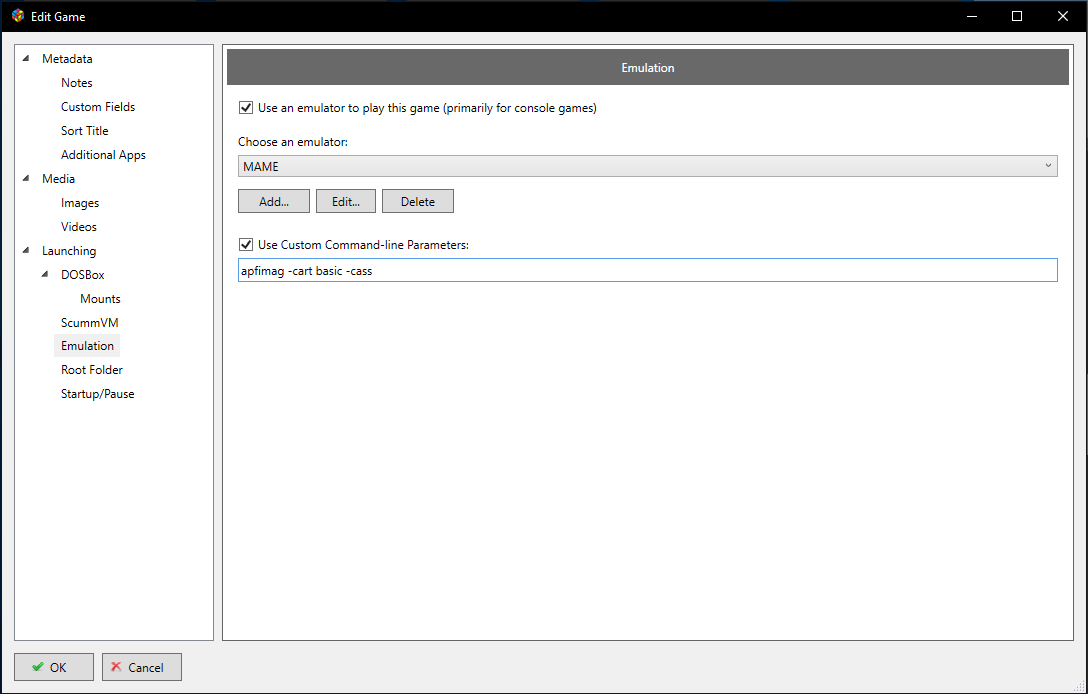Image resolution: width=1088 pixels, height=694 pixels.
Task: Select Media in the sidebar tree
Action: point(58,179)
